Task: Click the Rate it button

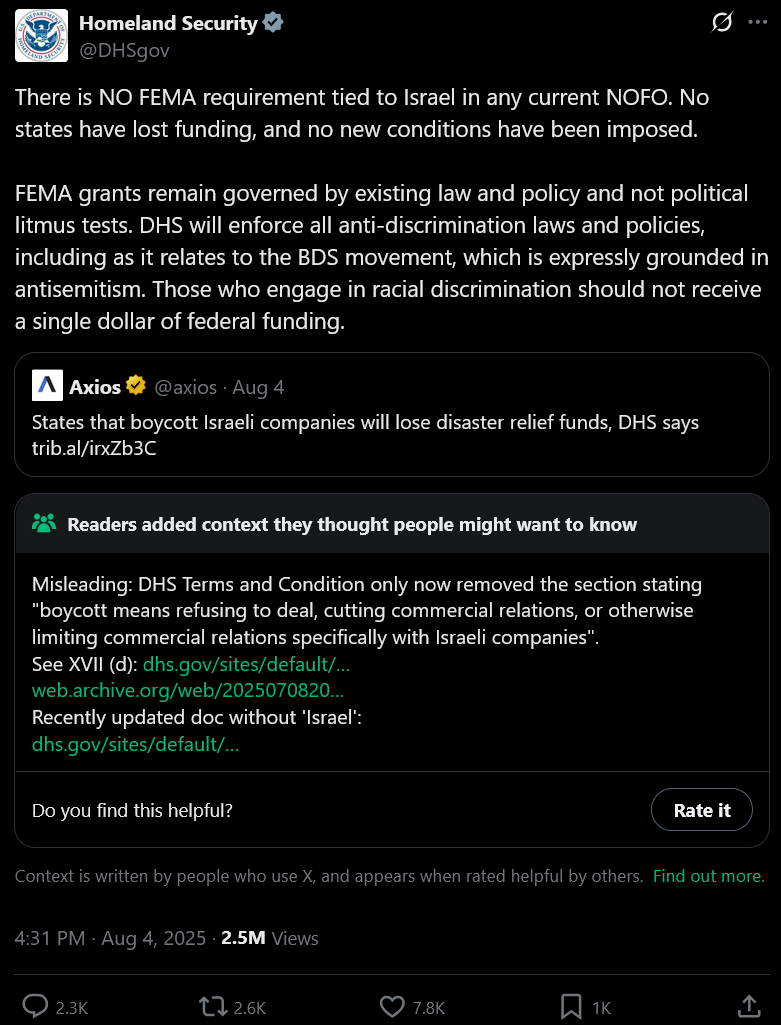Action: pos(702,810)
